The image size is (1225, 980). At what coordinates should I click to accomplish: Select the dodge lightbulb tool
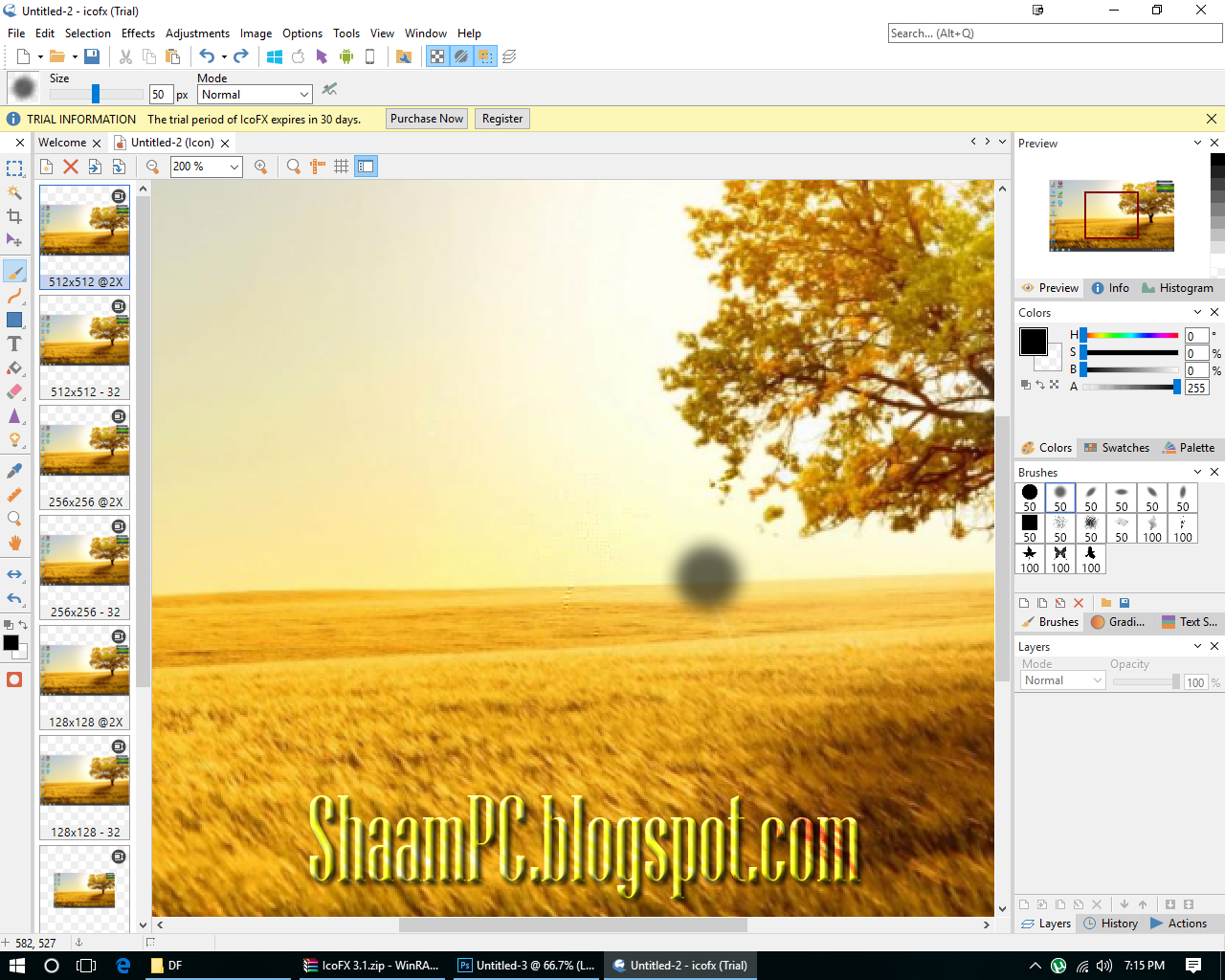(14, 439)
